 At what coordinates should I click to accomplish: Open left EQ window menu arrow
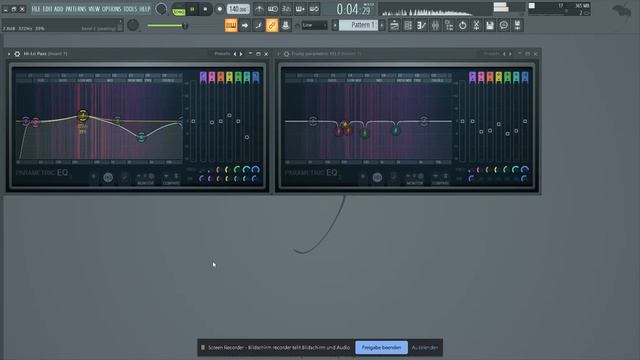point(9,54)
